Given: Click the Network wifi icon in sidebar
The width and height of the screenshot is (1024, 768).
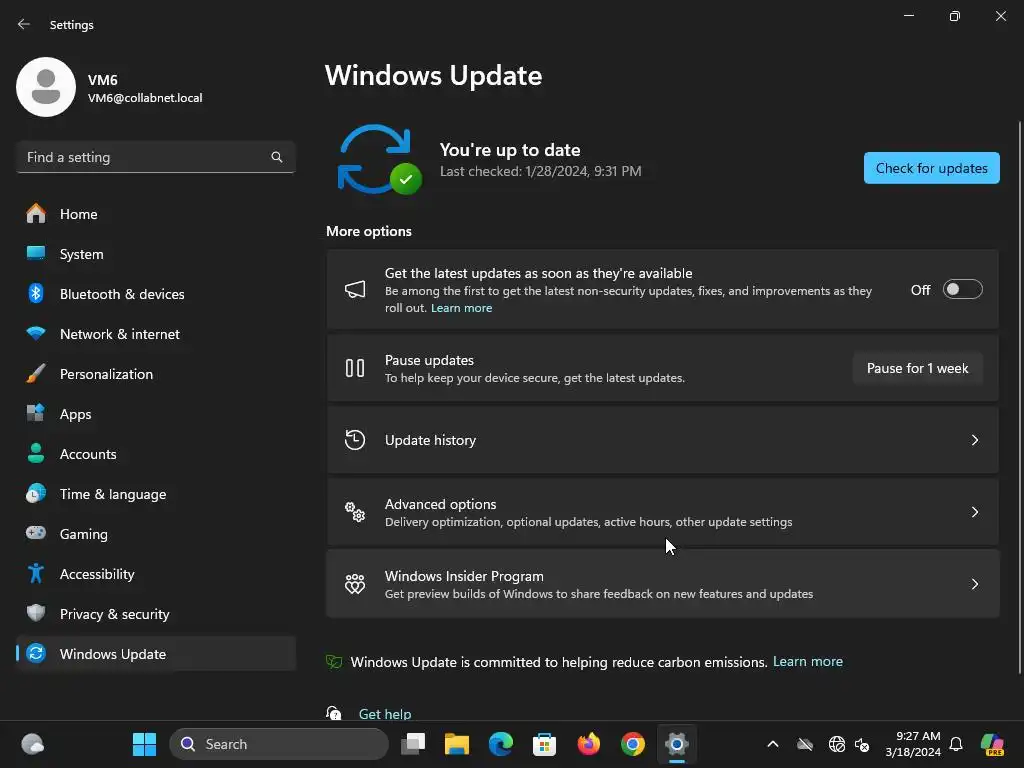Looking at the screenshot, I should [36, 333].
